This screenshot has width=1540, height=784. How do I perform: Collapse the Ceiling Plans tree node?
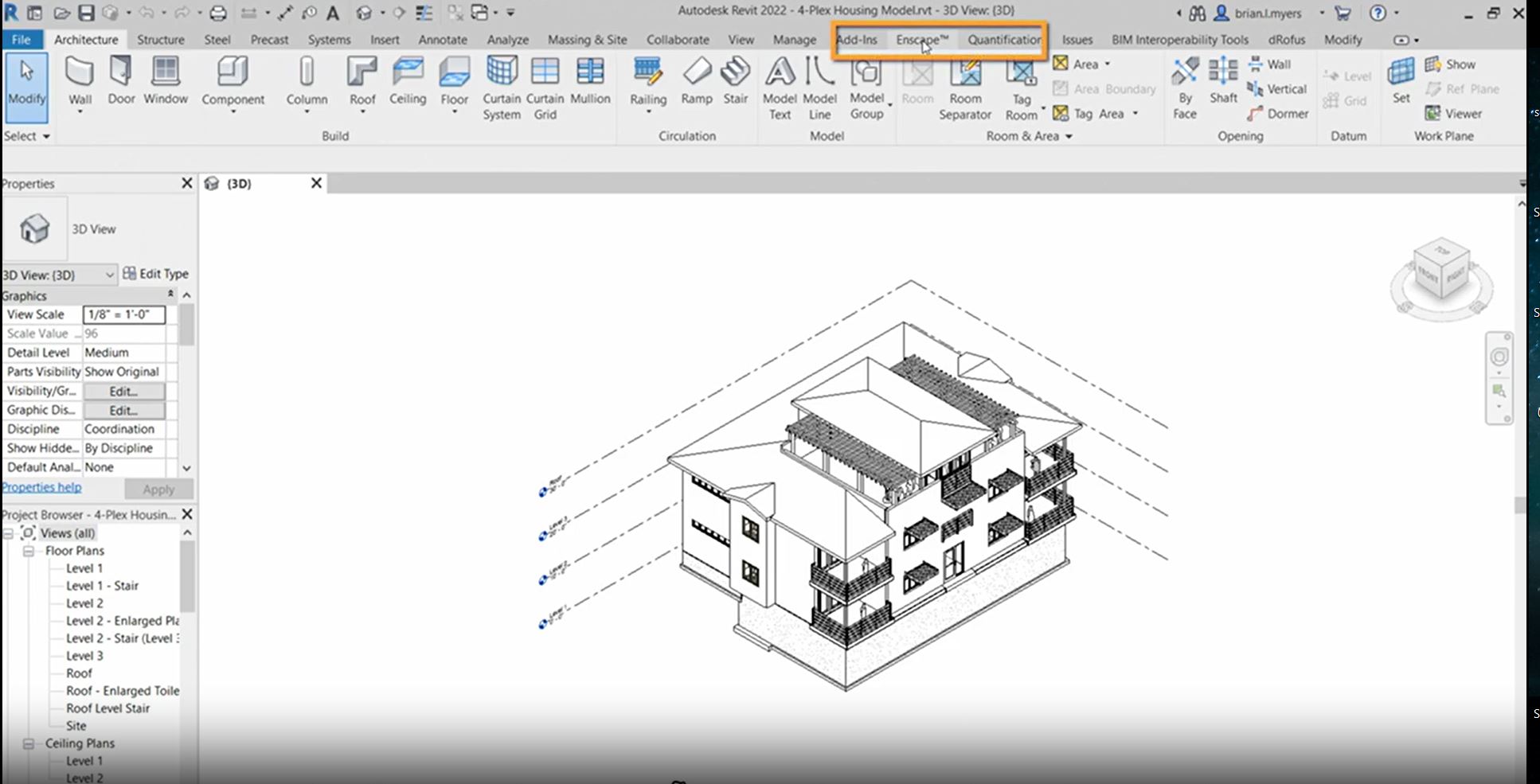click(x=29, y=743)
